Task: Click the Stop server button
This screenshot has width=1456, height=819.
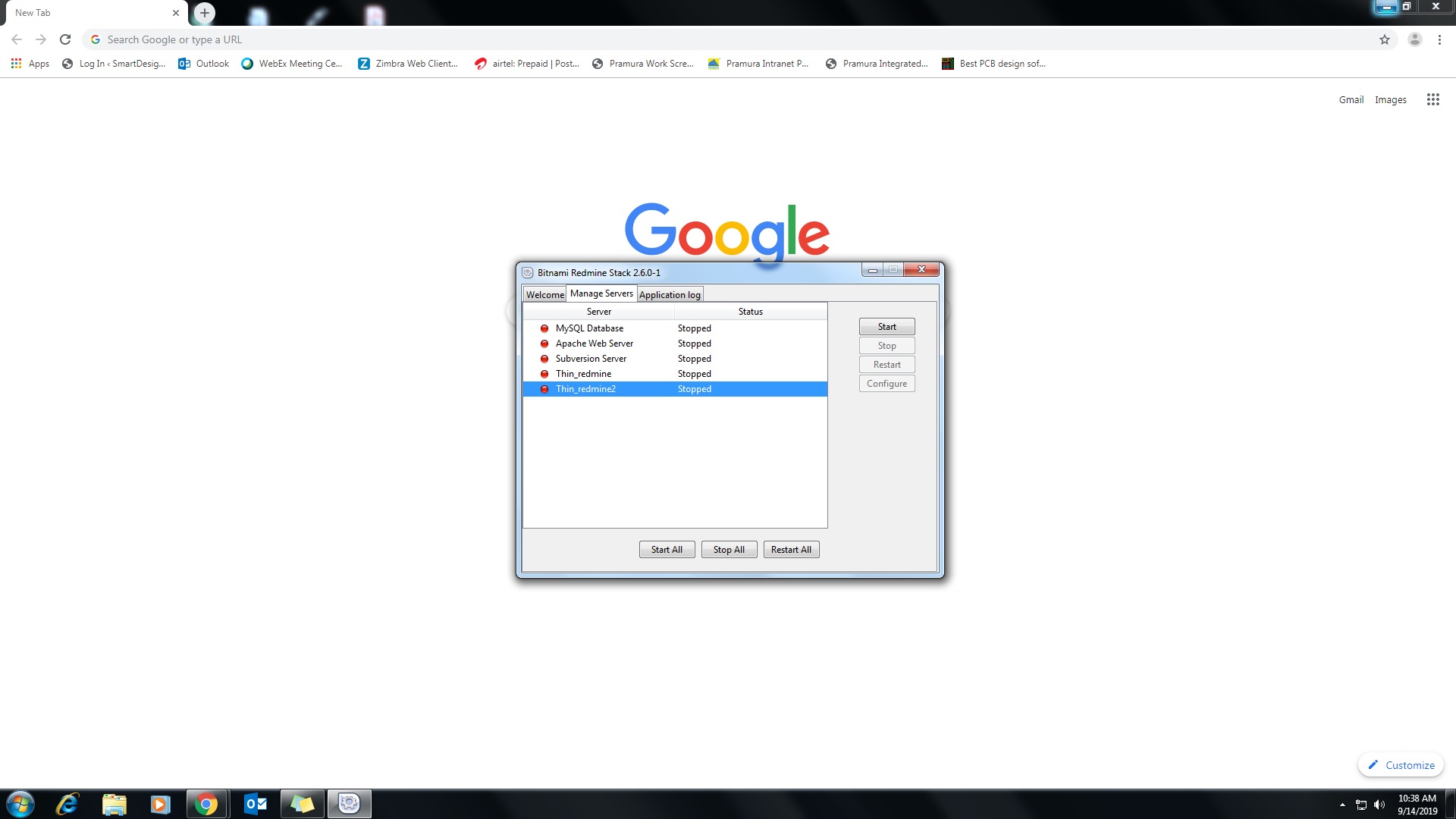Action: [886, 346]
